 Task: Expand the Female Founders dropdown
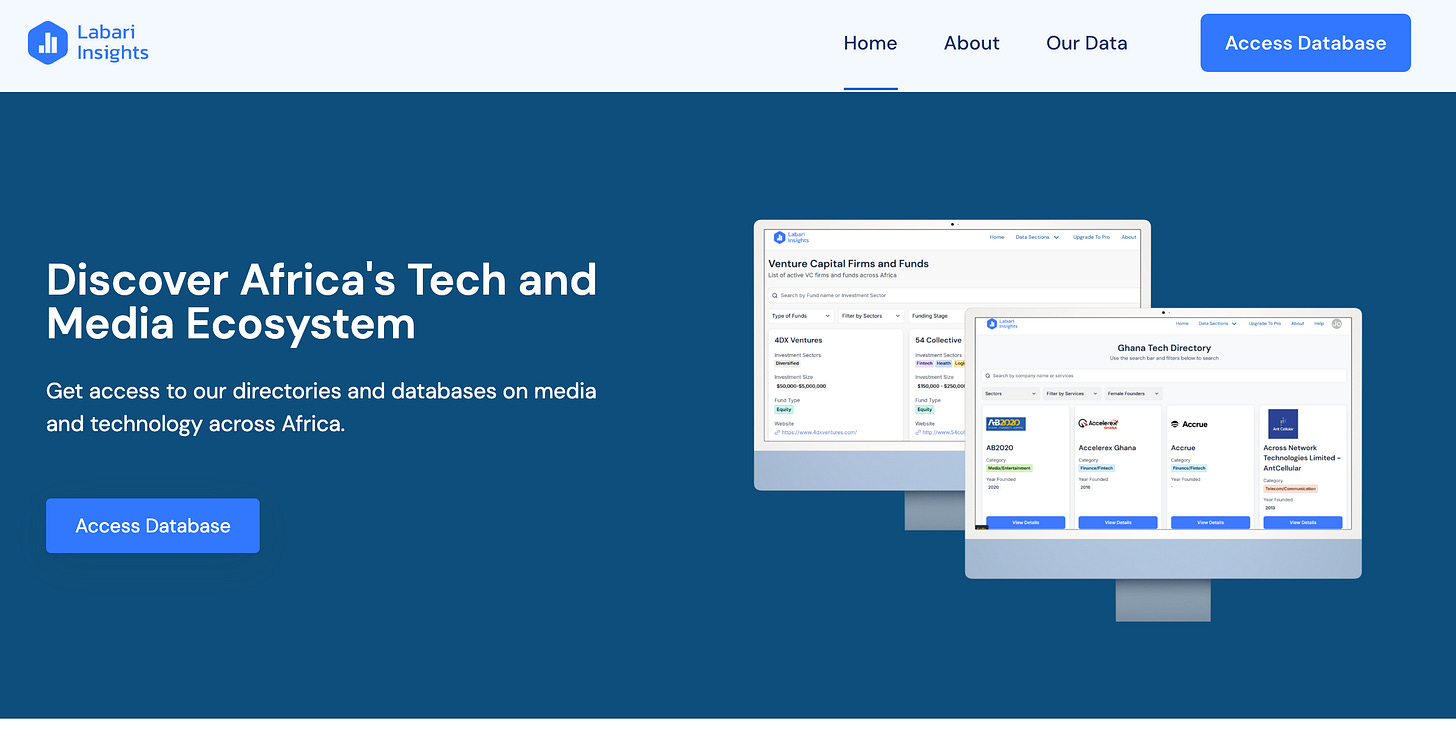click(x=1133, y=394)
